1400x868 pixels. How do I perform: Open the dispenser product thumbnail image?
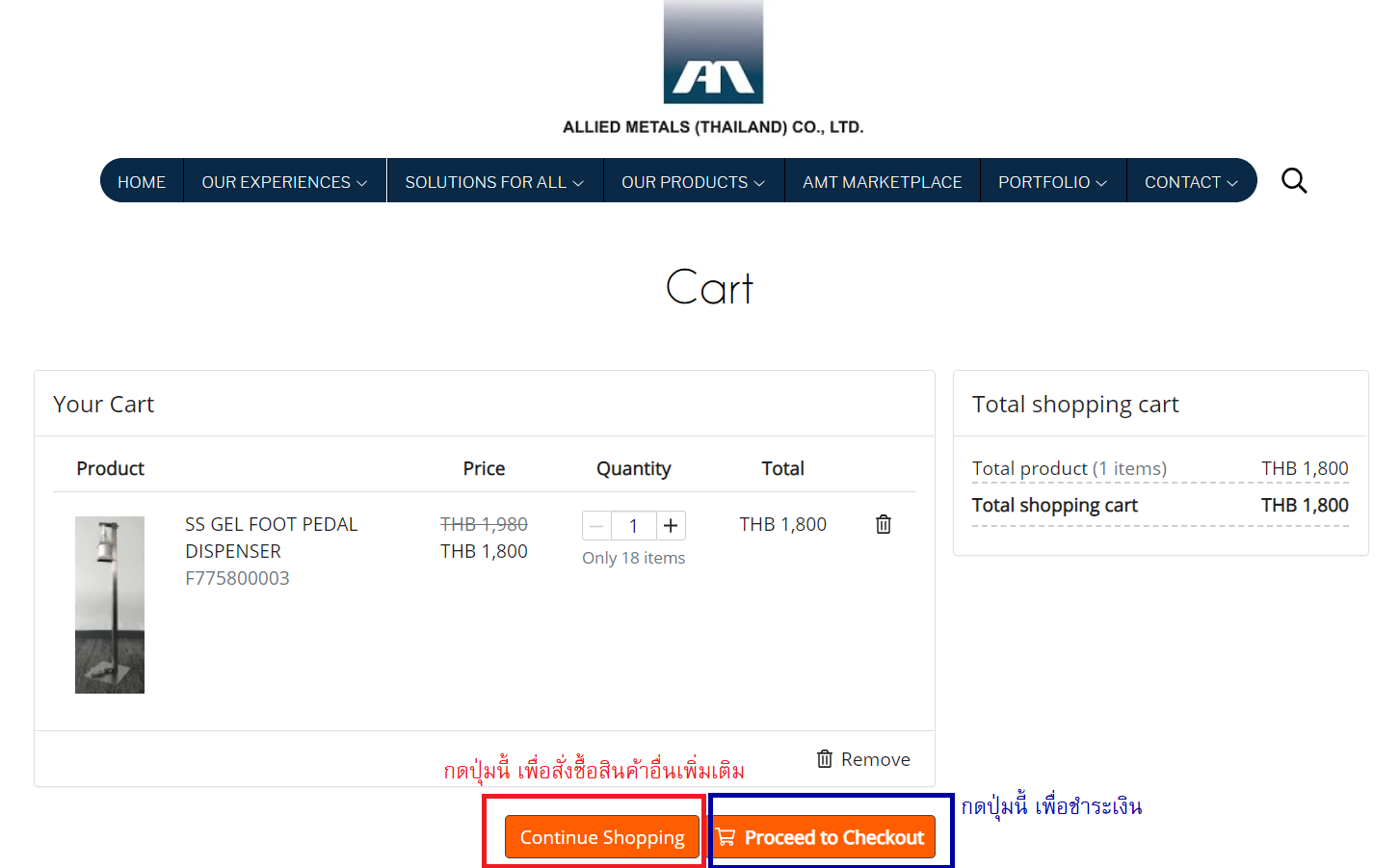point(110,605)
